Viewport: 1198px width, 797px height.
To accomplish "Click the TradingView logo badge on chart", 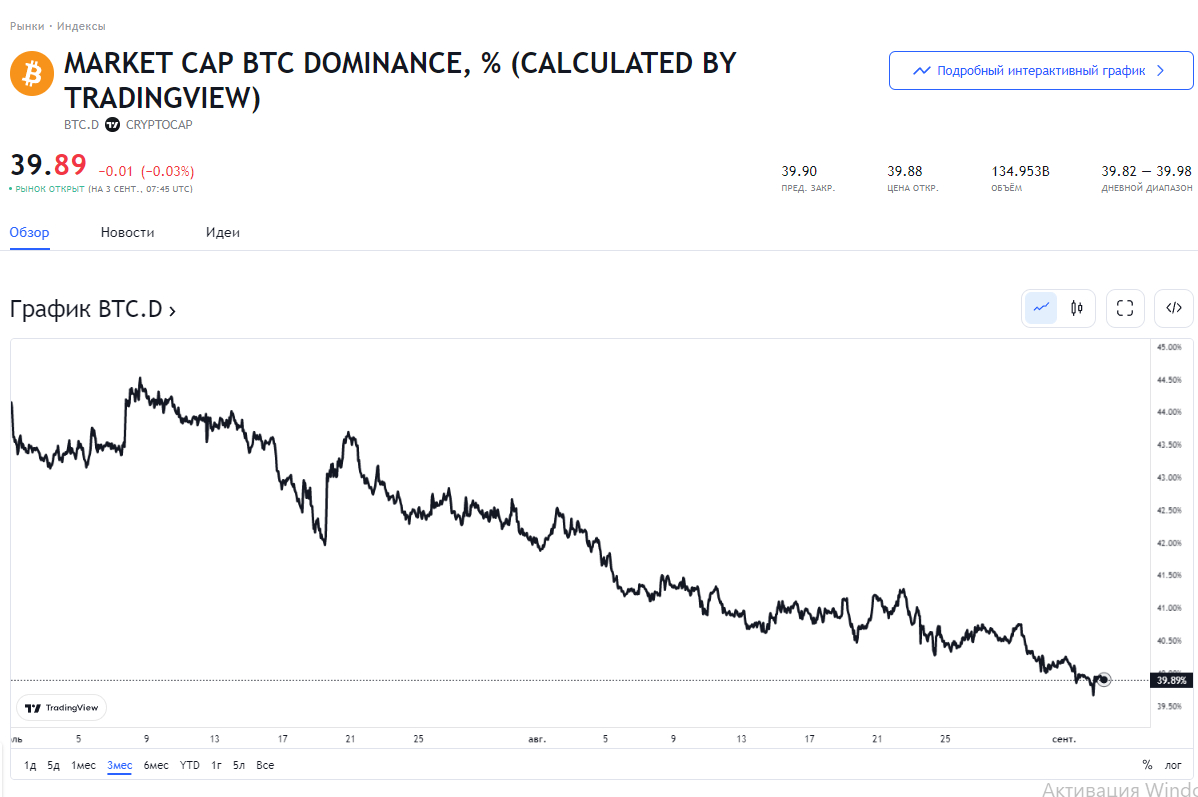I will [x=62, y=708].
